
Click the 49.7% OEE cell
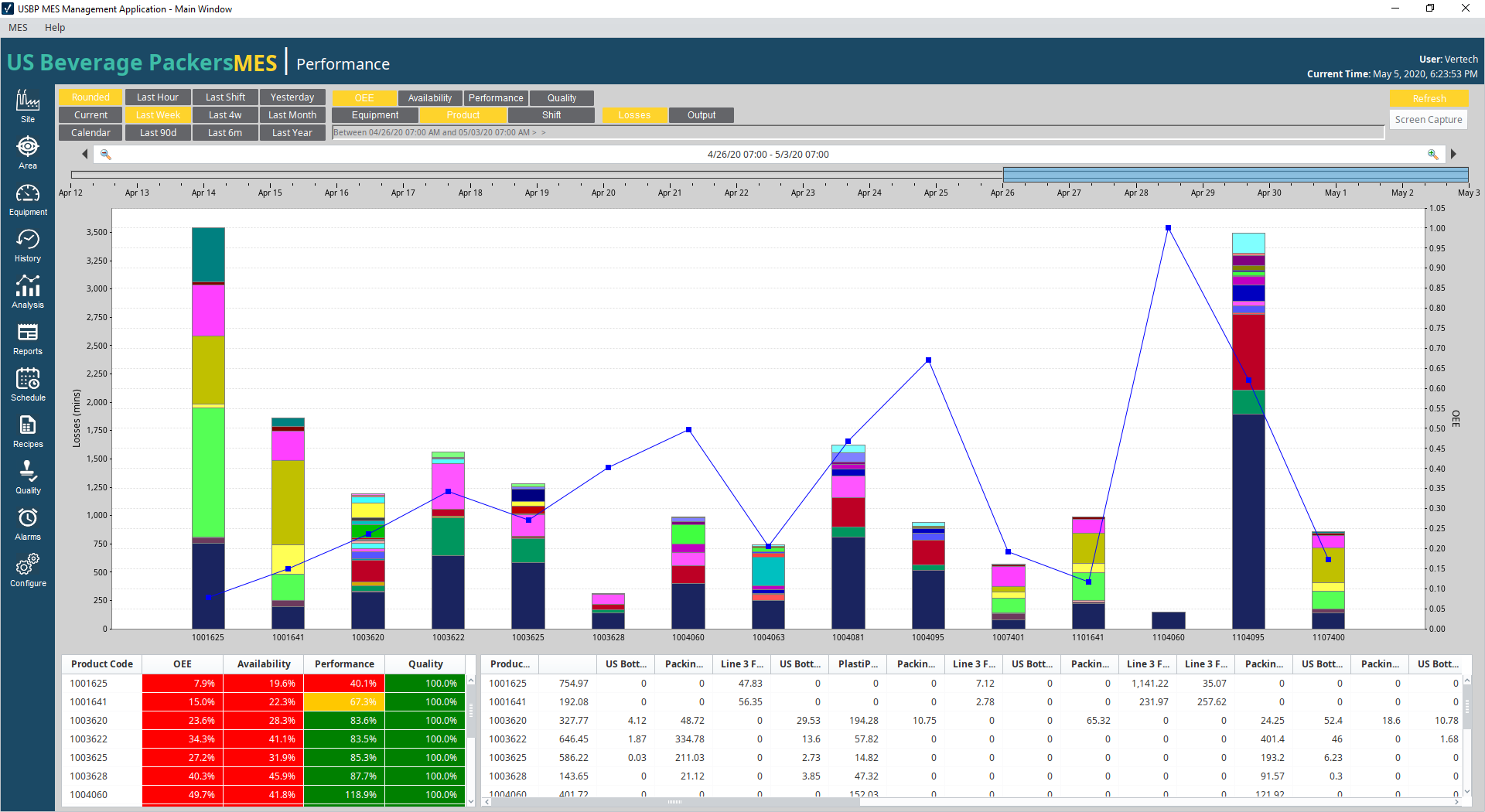pos(183,795)
